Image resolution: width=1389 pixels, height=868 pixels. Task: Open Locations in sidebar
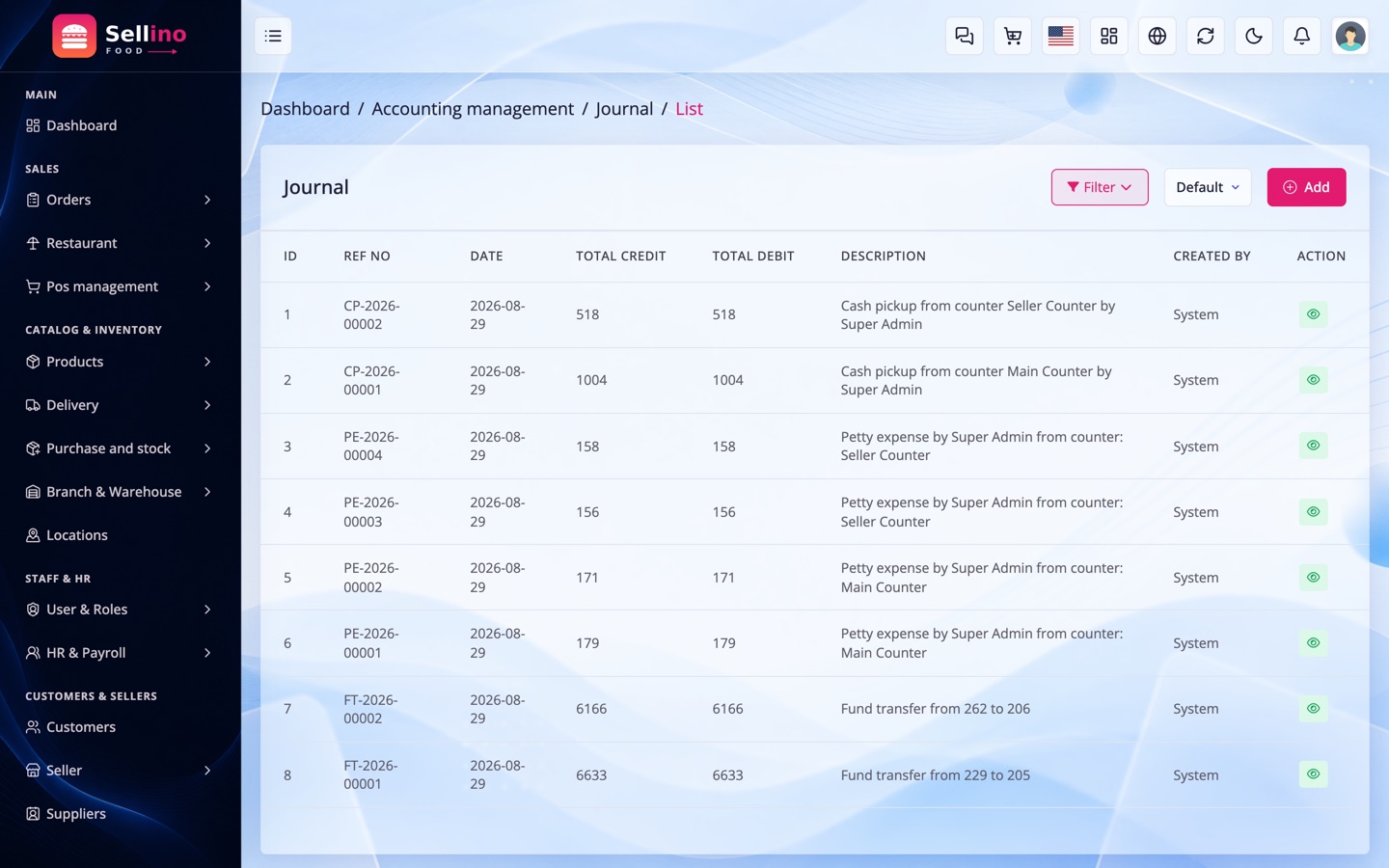click(120, 535)
